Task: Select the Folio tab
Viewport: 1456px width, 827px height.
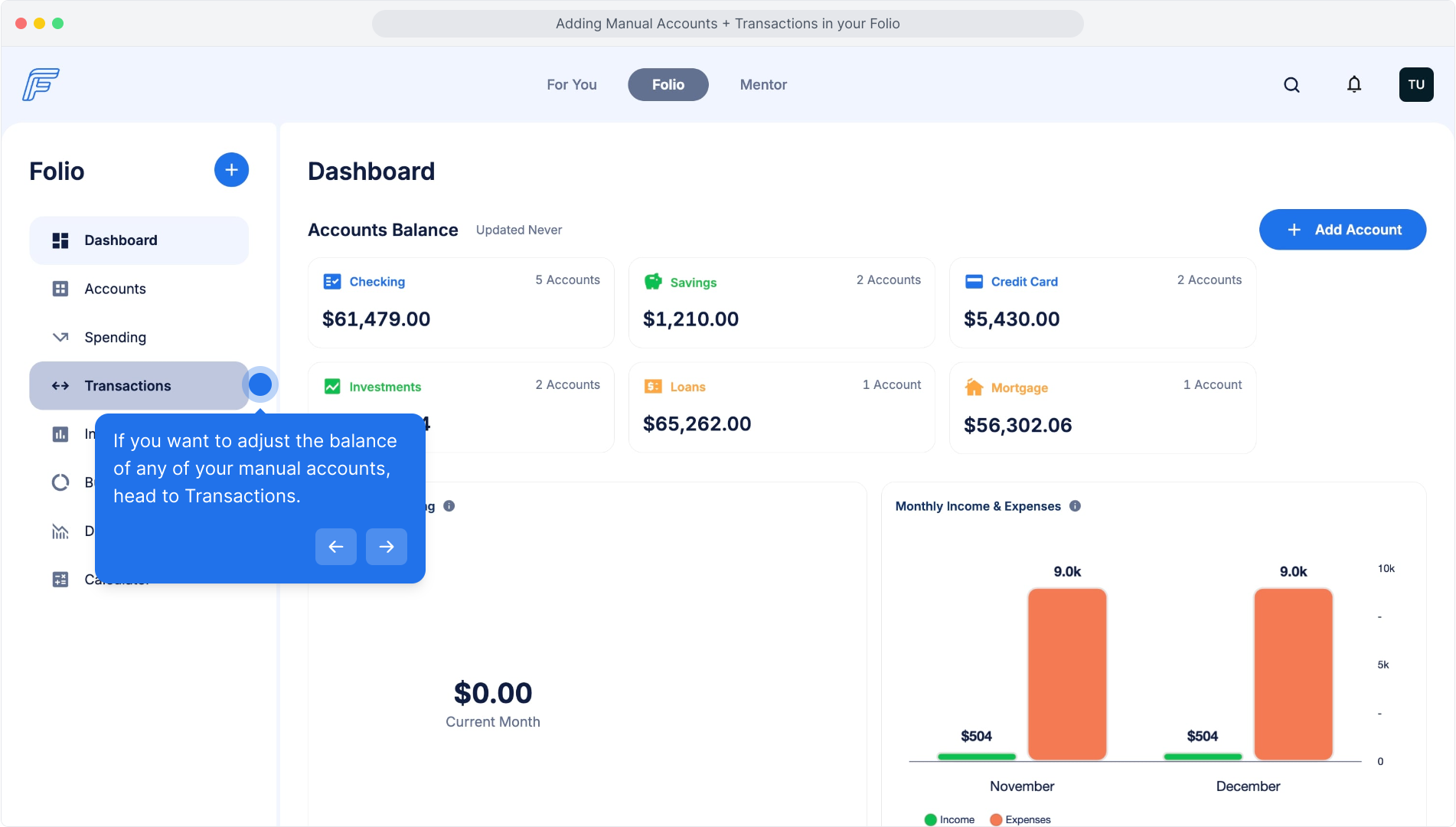Action: pyautogui.click(x=668, y=85)
